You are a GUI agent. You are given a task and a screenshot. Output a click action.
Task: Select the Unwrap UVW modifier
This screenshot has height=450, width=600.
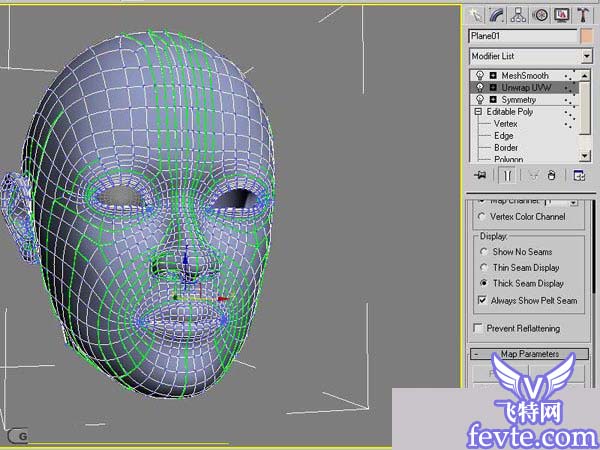pos(526,88)
